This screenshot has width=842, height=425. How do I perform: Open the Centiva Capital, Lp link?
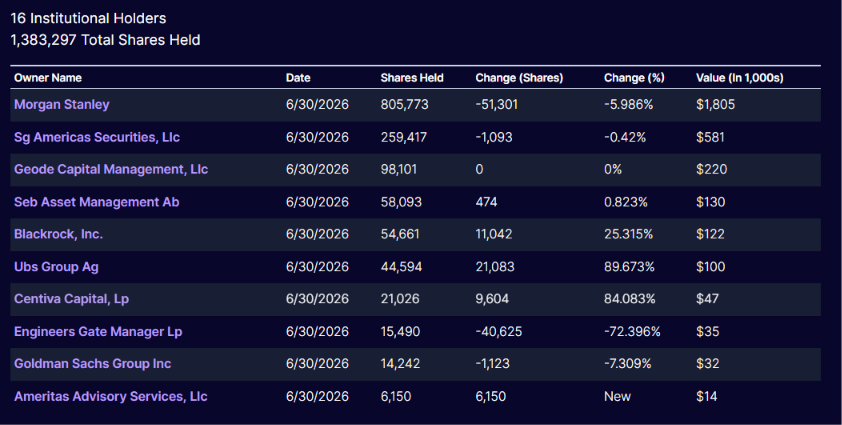coord(71,299)
